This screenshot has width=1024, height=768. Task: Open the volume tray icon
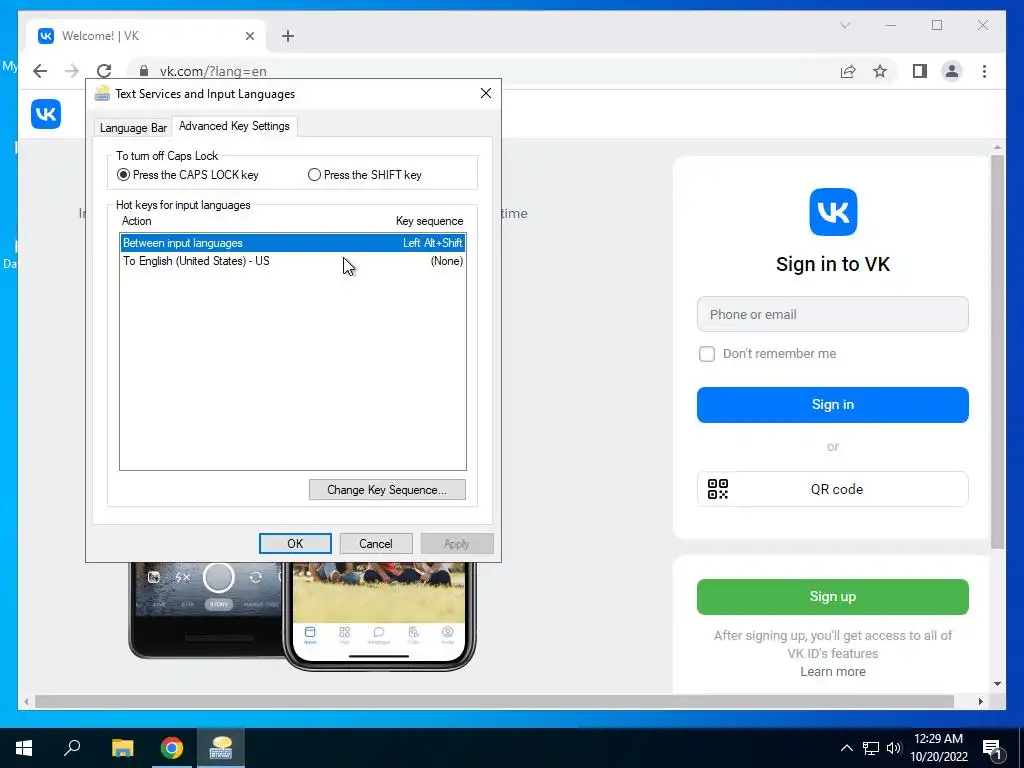(x=894, y=748)
